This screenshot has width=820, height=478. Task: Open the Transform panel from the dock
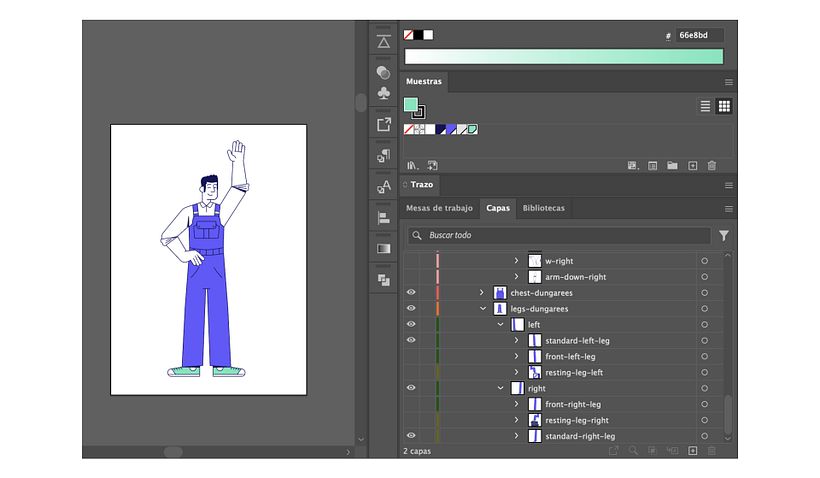(383, 42)
